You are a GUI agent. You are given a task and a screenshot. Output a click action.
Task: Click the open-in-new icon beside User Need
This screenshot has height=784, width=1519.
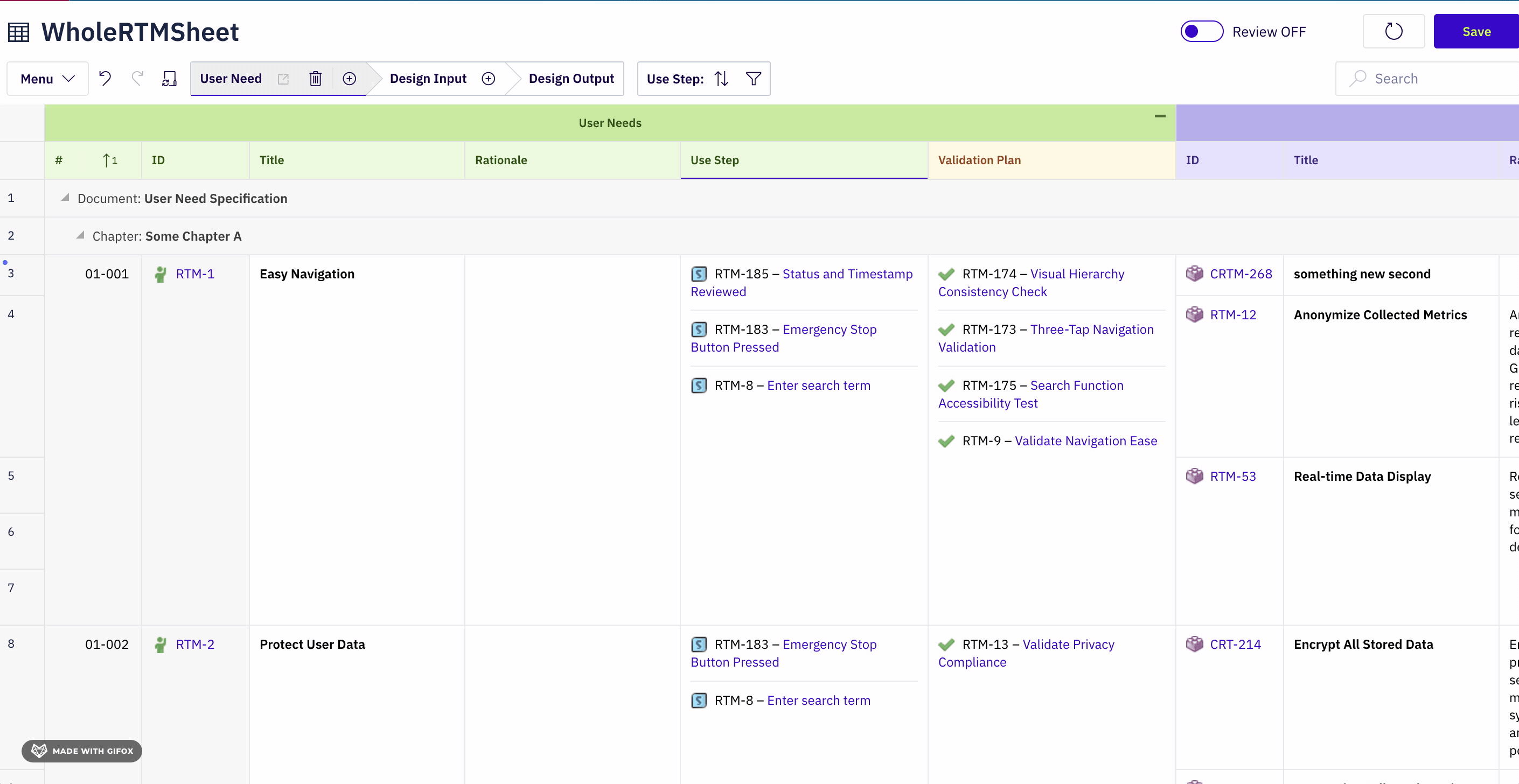[283, 79]
